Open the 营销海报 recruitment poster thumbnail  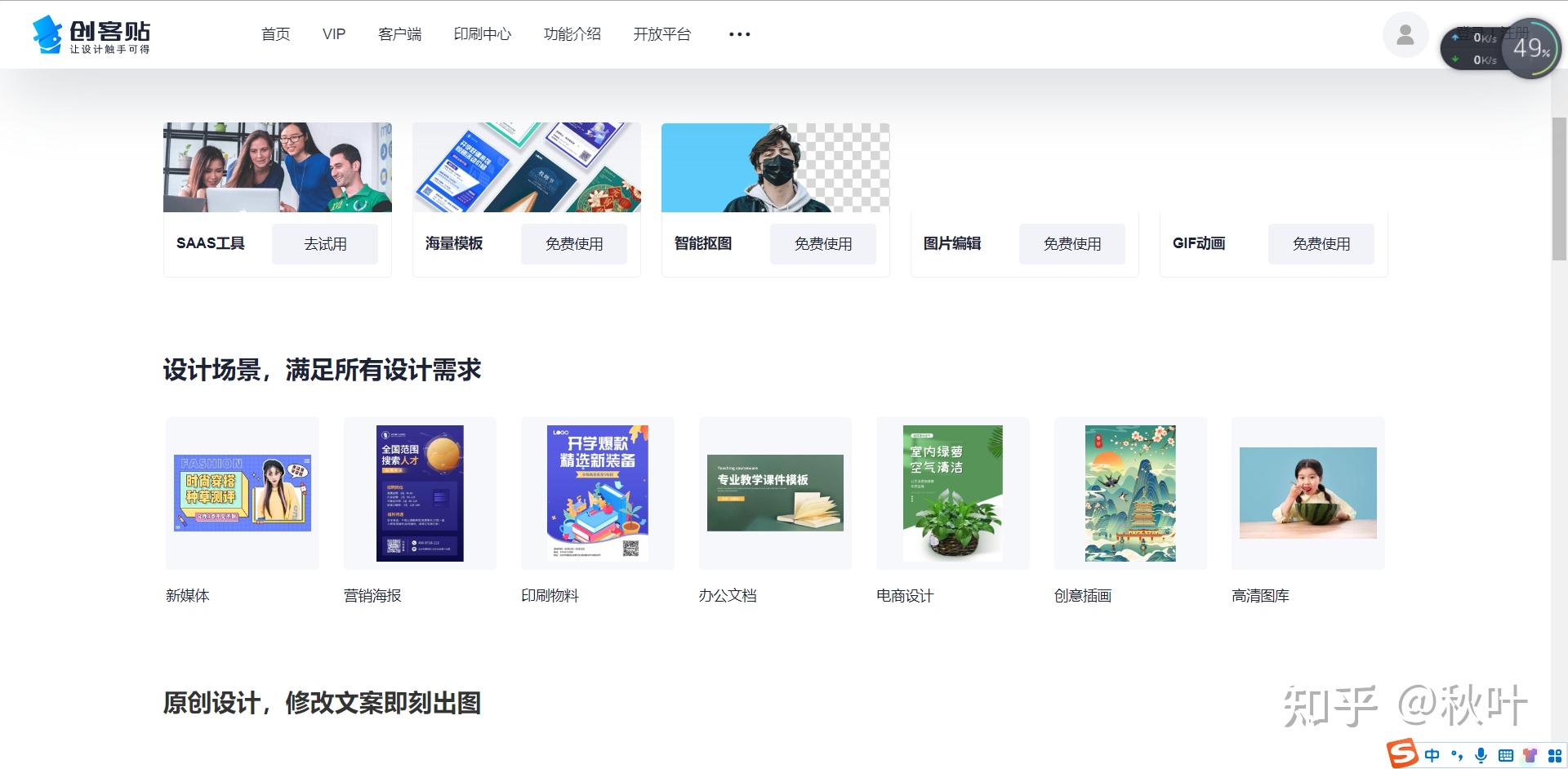tap(420, 493)
